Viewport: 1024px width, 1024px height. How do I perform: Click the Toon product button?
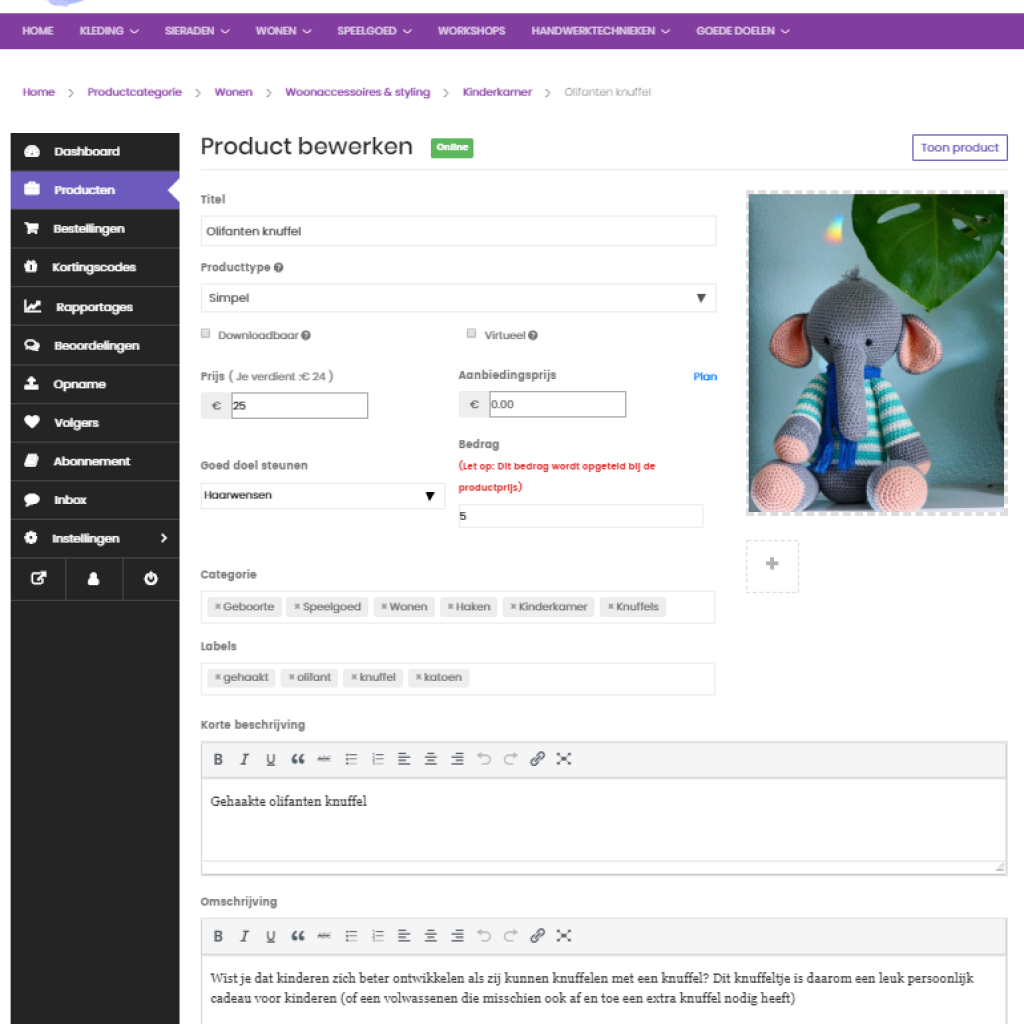click(959, 148)
